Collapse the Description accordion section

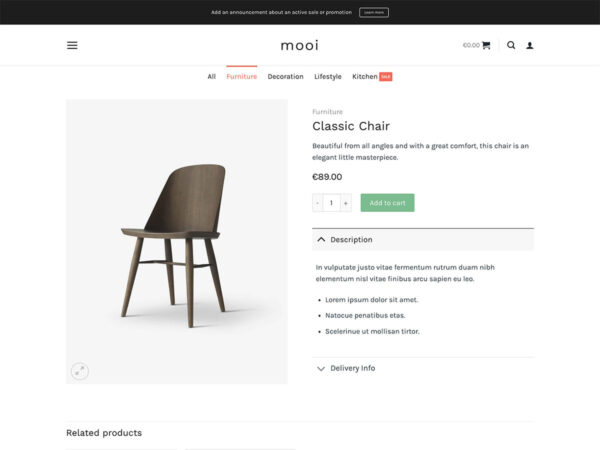point(422,240)
